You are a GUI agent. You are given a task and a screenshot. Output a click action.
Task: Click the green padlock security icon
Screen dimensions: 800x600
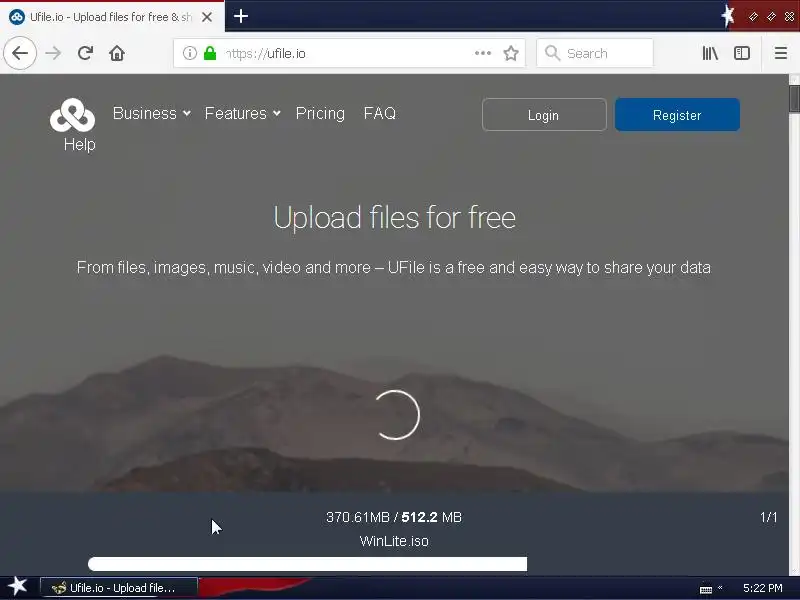[x=210, y=53]
